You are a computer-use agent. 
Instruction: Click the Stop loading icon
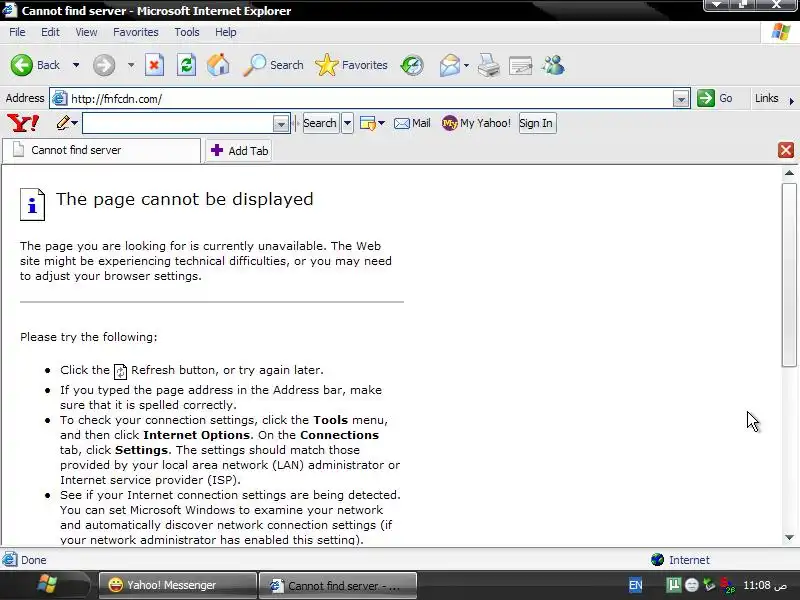(x=154, y=65)
